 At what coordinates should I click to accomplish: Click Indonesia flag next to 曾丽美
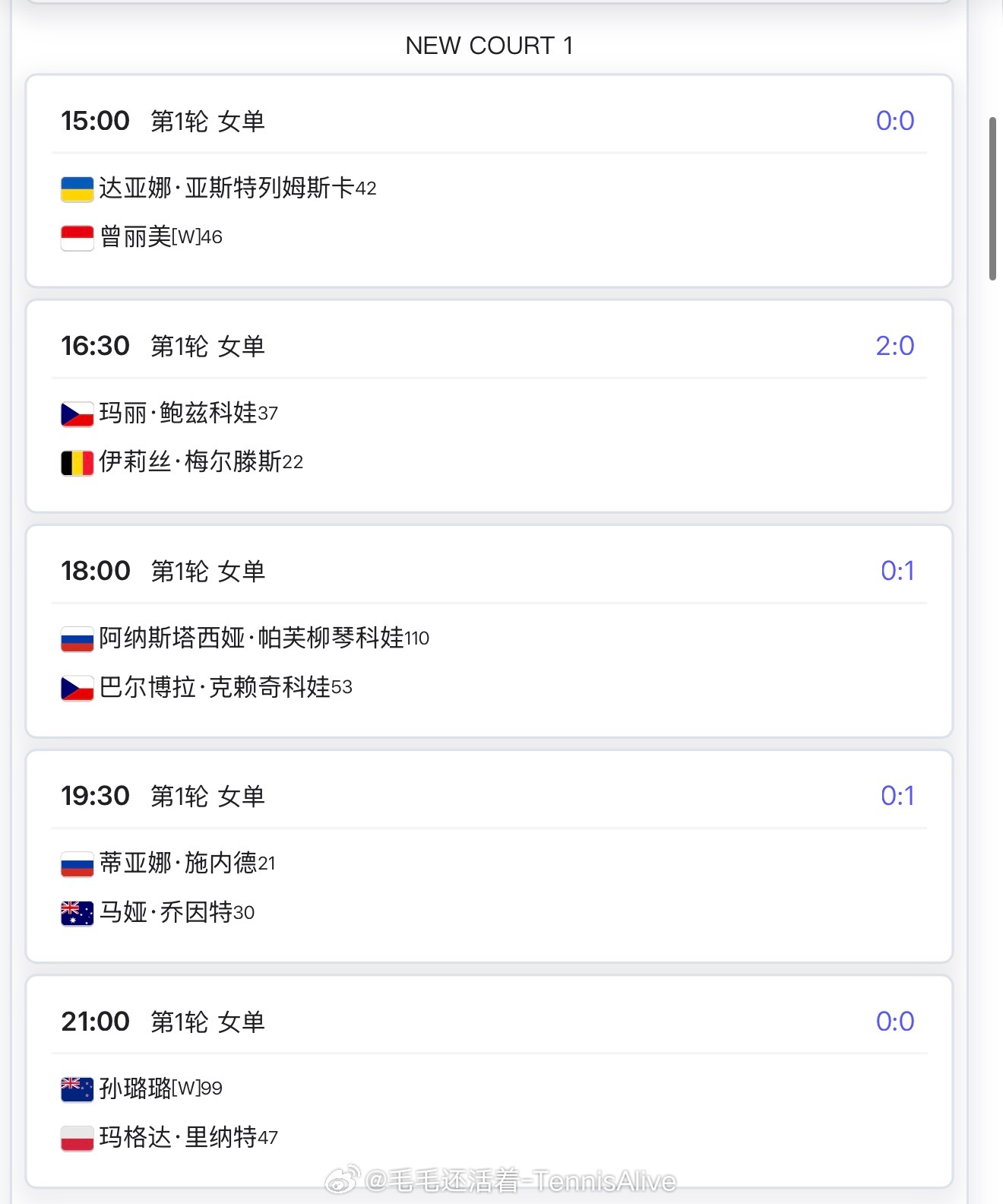pyautogui.click(x=77, y=237)
